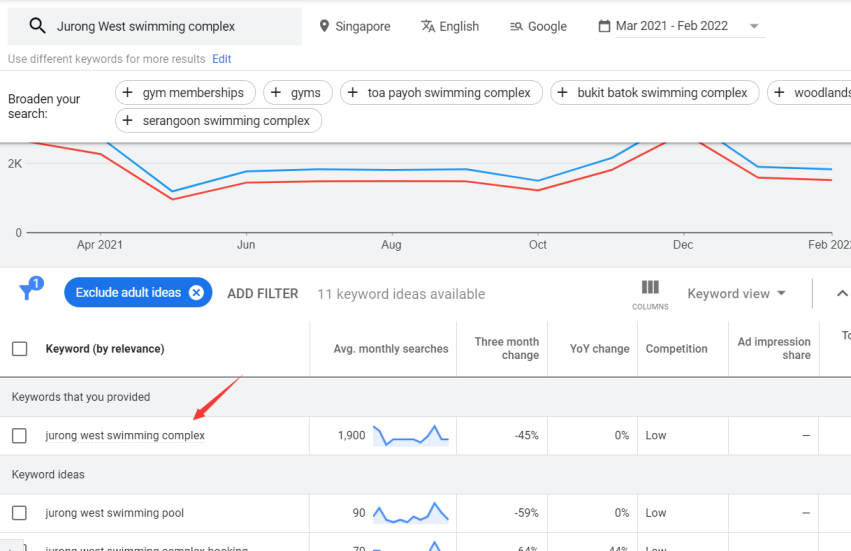Sort by Keyword (by relevance) header
This screenshot has height=551, width=851.
[105, 349]
